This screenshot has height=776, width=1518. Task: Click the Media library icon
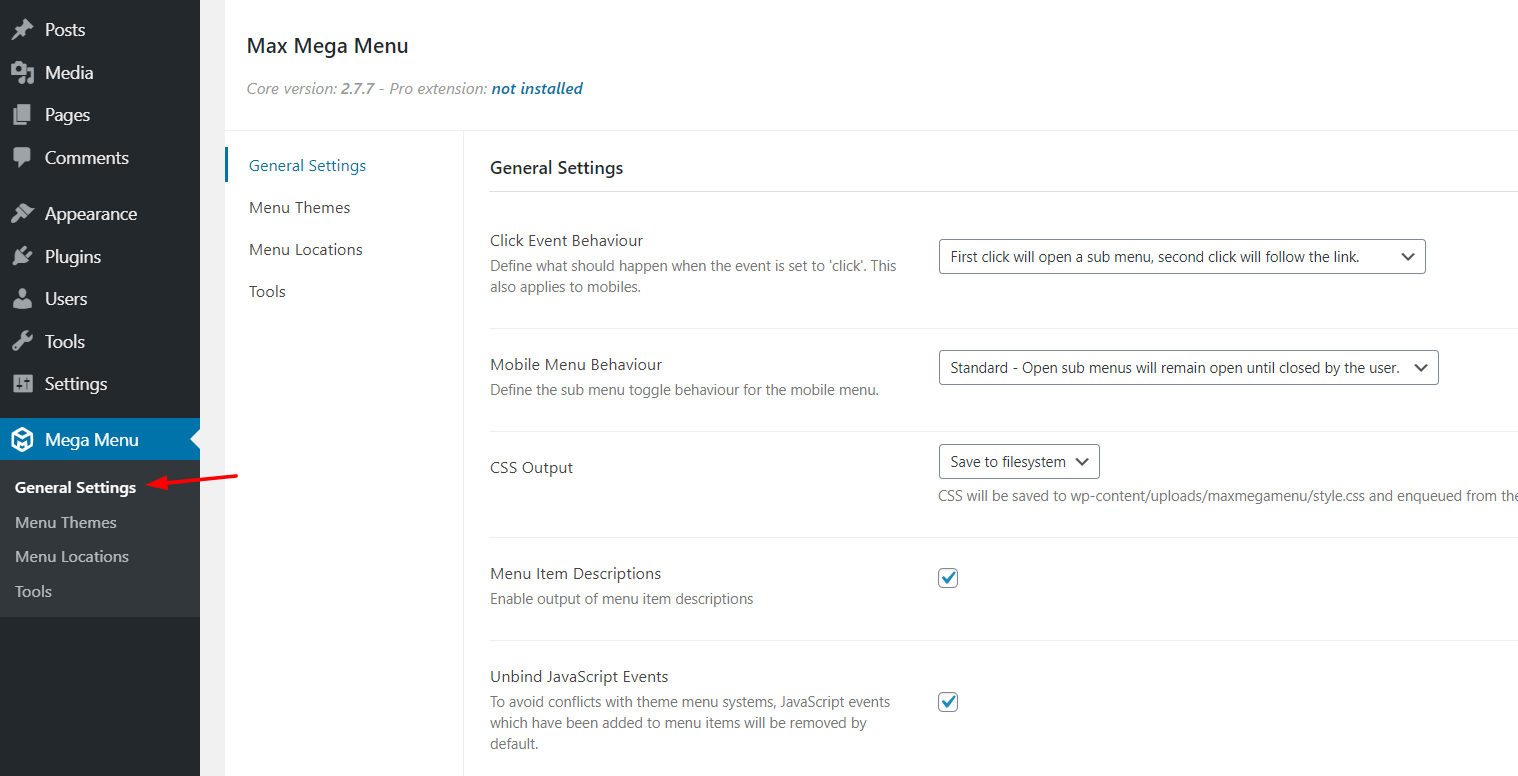coord(22,73)
